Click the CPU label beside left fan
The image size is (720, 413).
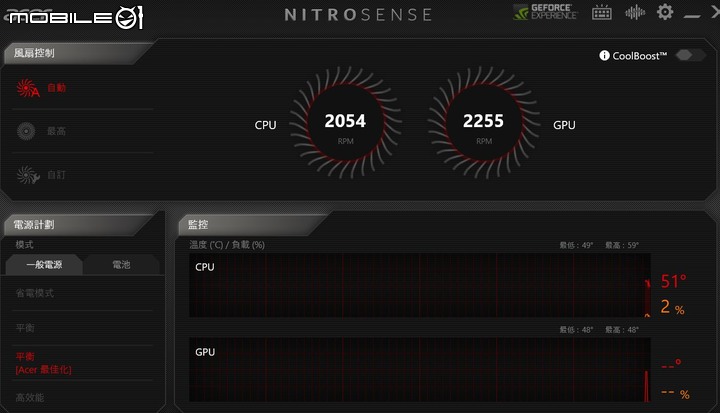pos(265,125)
